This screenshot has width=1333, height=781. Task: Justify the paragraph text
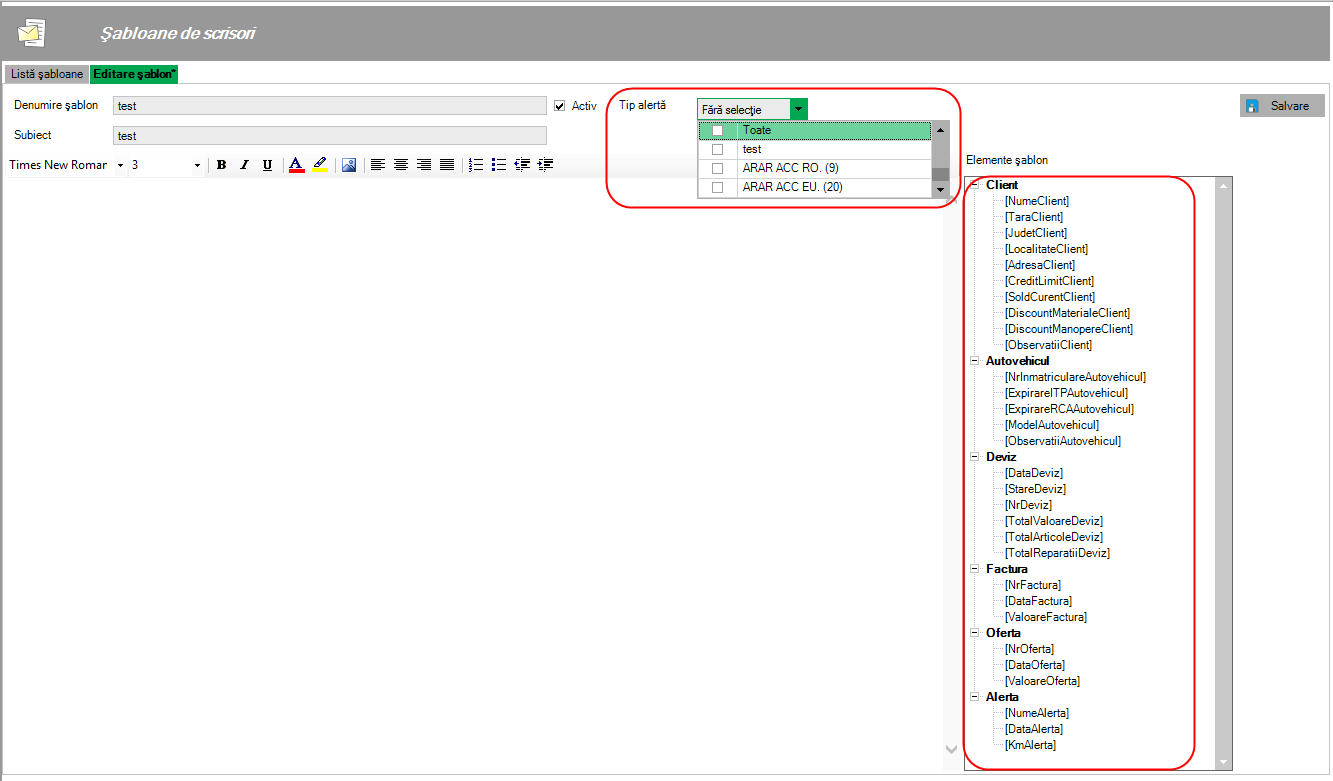[447, 165]
